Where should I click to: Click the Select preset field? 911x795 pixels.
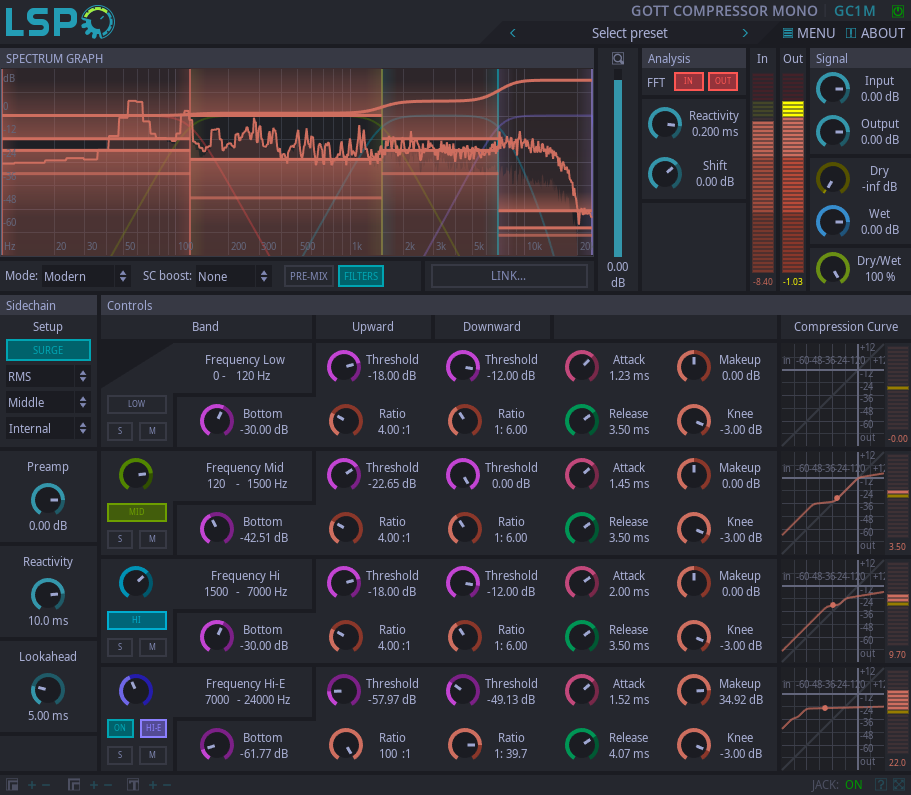click(629, 33)
